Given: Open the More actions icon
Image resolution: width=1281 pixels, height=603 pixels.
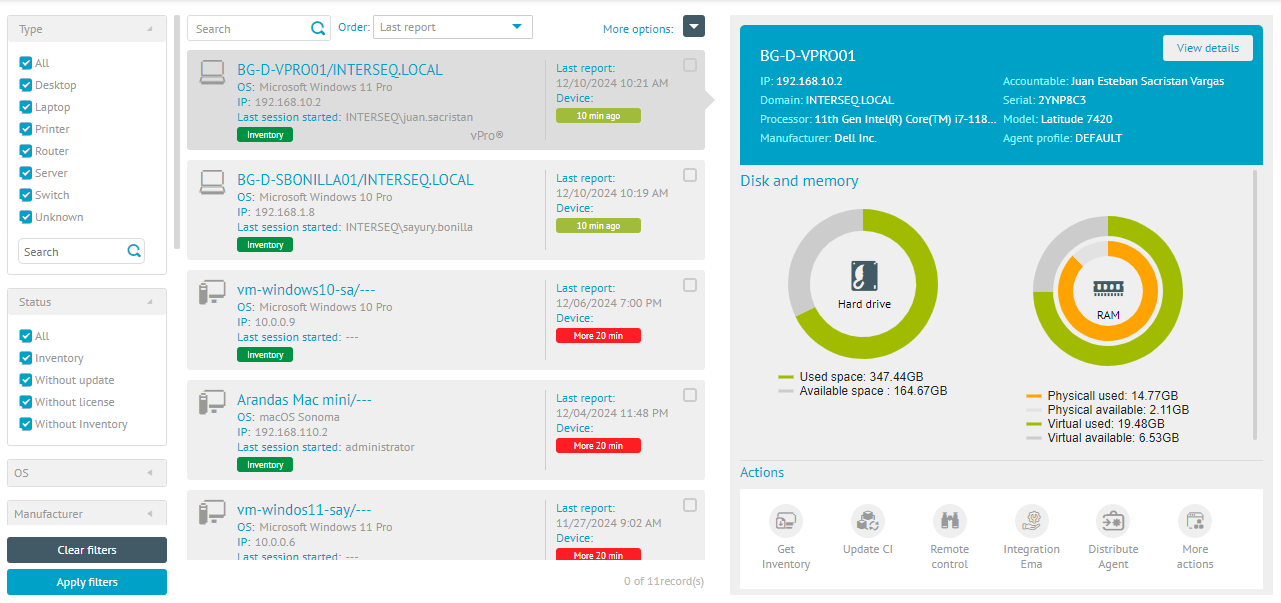Looking at the screenshot, I should (1195, 521).
